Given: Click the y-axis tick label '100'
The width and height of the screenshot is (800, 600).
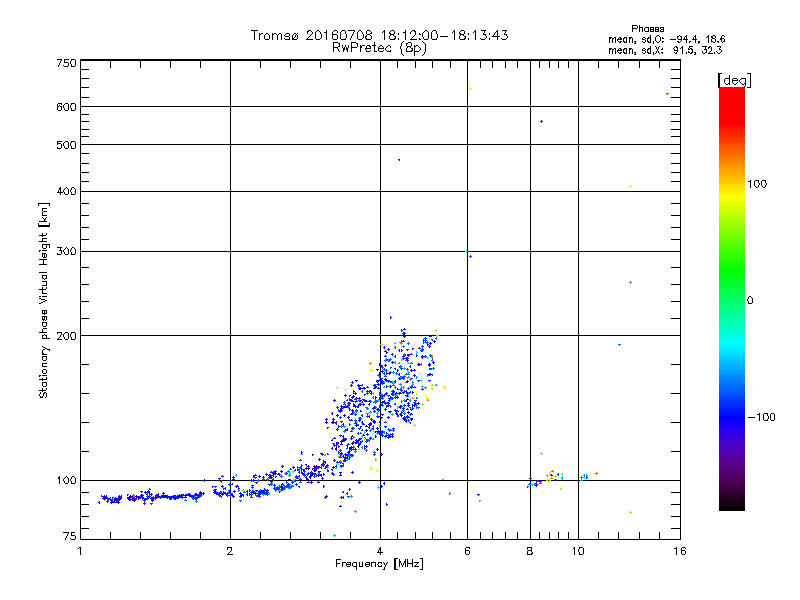Looking at the screenshot, I should click(x=66, y=480).
